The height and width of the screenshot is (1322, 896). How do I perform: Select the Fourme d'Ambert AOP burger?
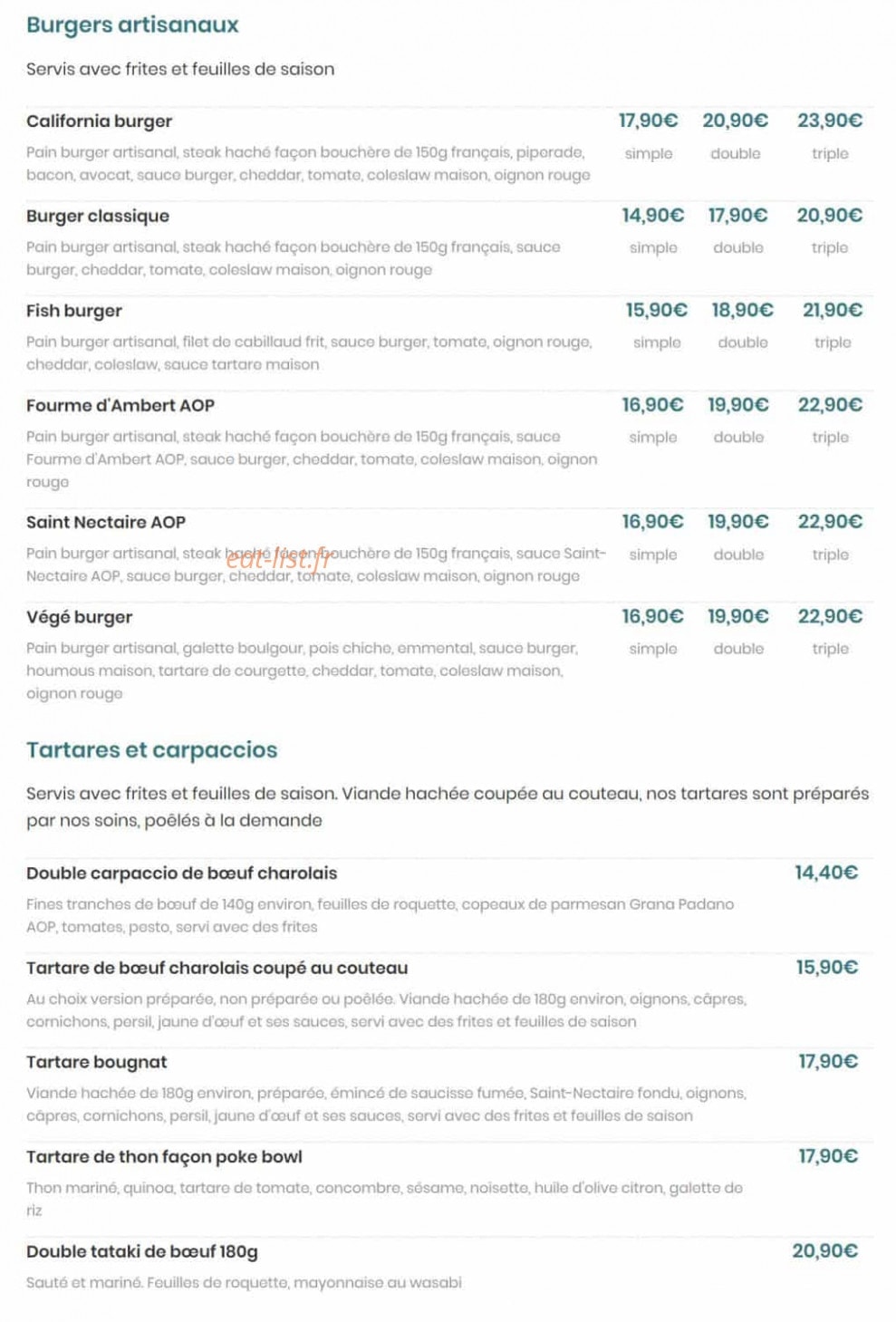pos(120,405)
